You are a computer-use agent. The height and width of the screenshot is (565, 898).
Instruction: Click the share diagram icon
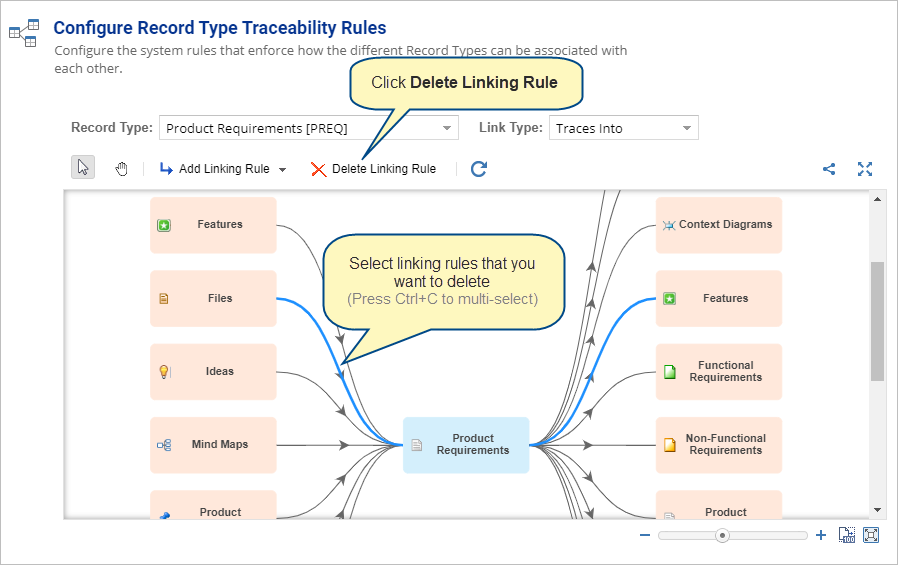829,169
